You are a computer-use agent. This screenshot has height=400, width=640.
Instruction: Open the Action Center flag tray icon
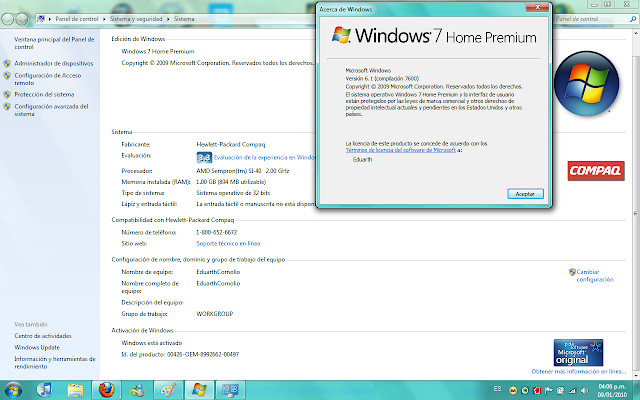coord(549,391)
